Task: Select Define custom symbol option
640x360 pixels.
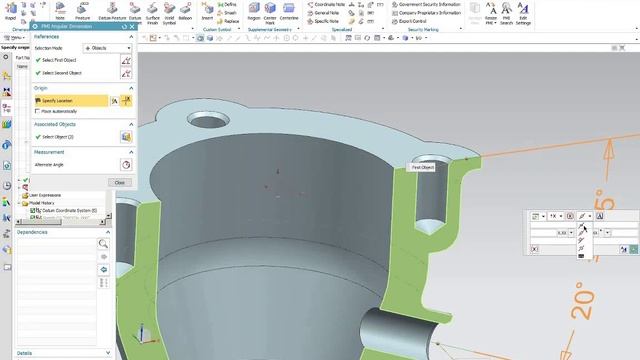Action: click(x=227, y=4)
